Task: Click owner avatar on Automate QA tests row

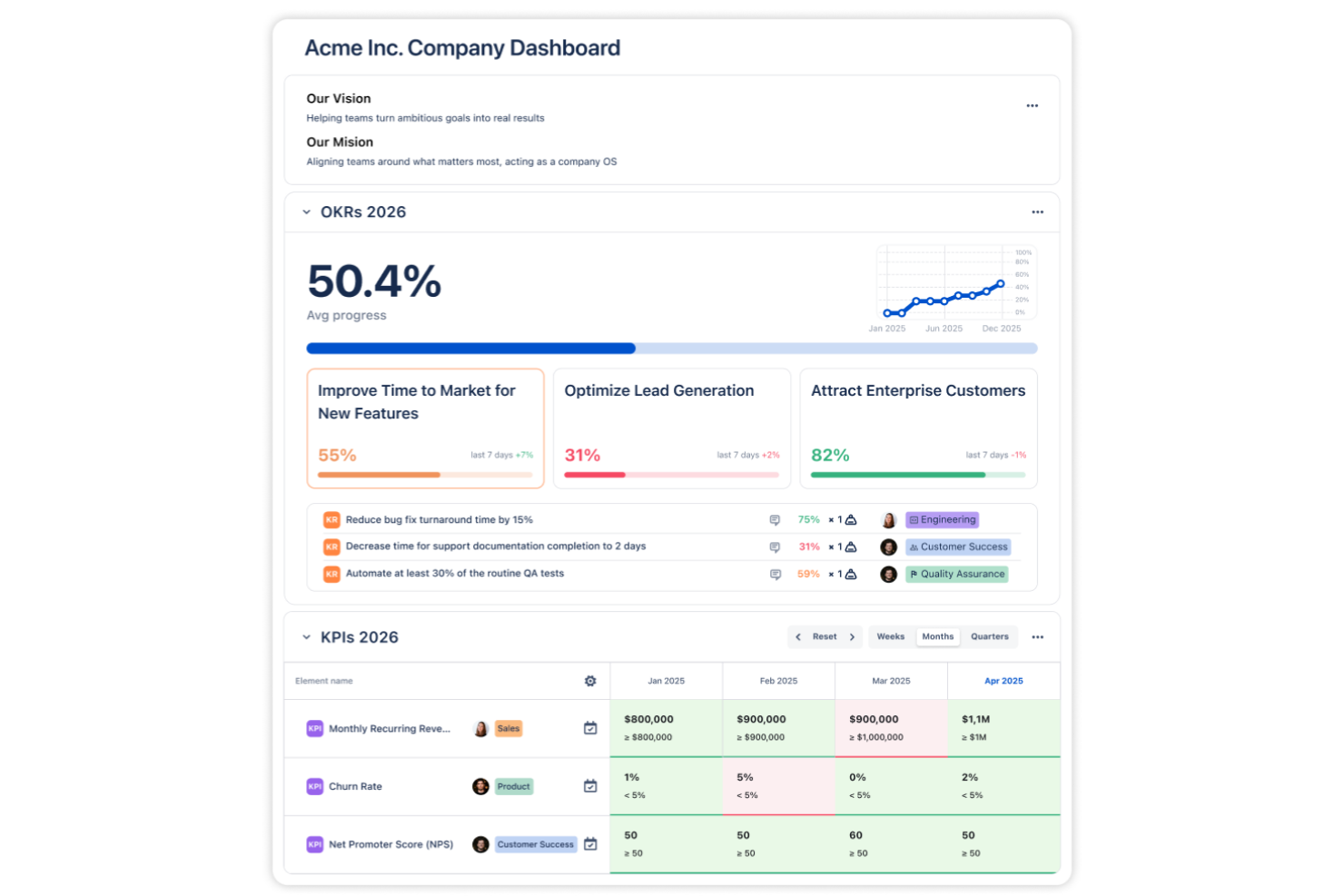Action: pyautogui.click(x=889, y=575)
